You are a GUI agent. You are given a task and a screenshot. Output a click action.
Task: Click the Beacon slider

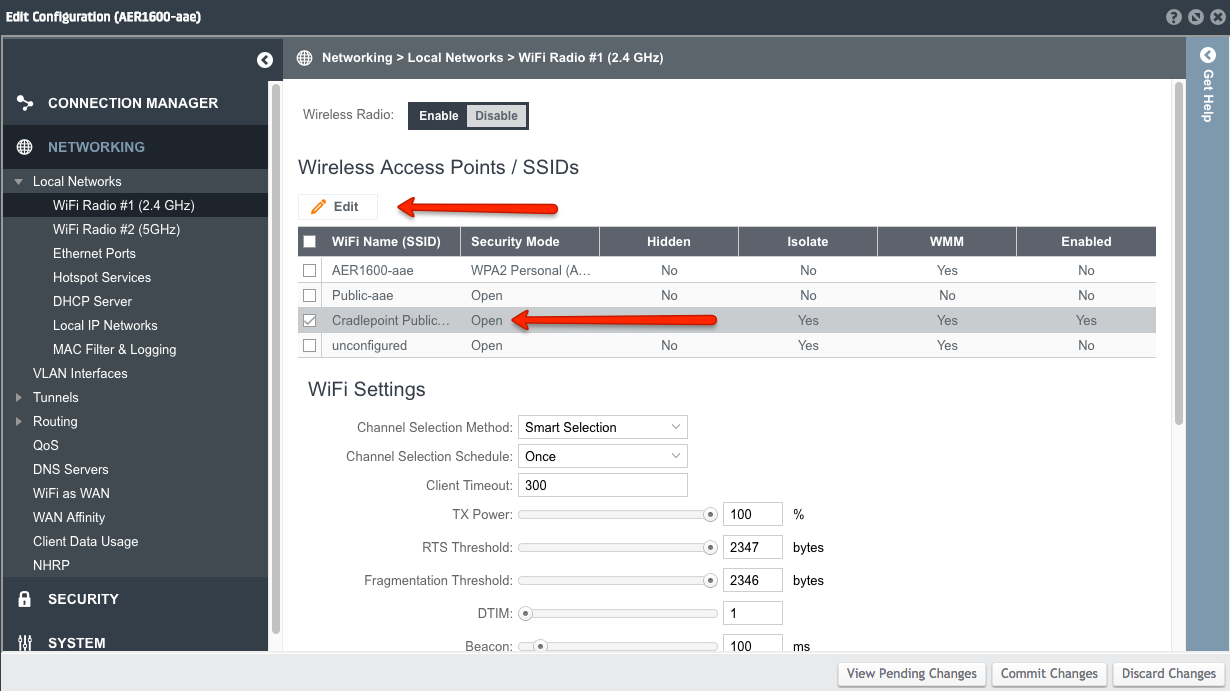618,646
